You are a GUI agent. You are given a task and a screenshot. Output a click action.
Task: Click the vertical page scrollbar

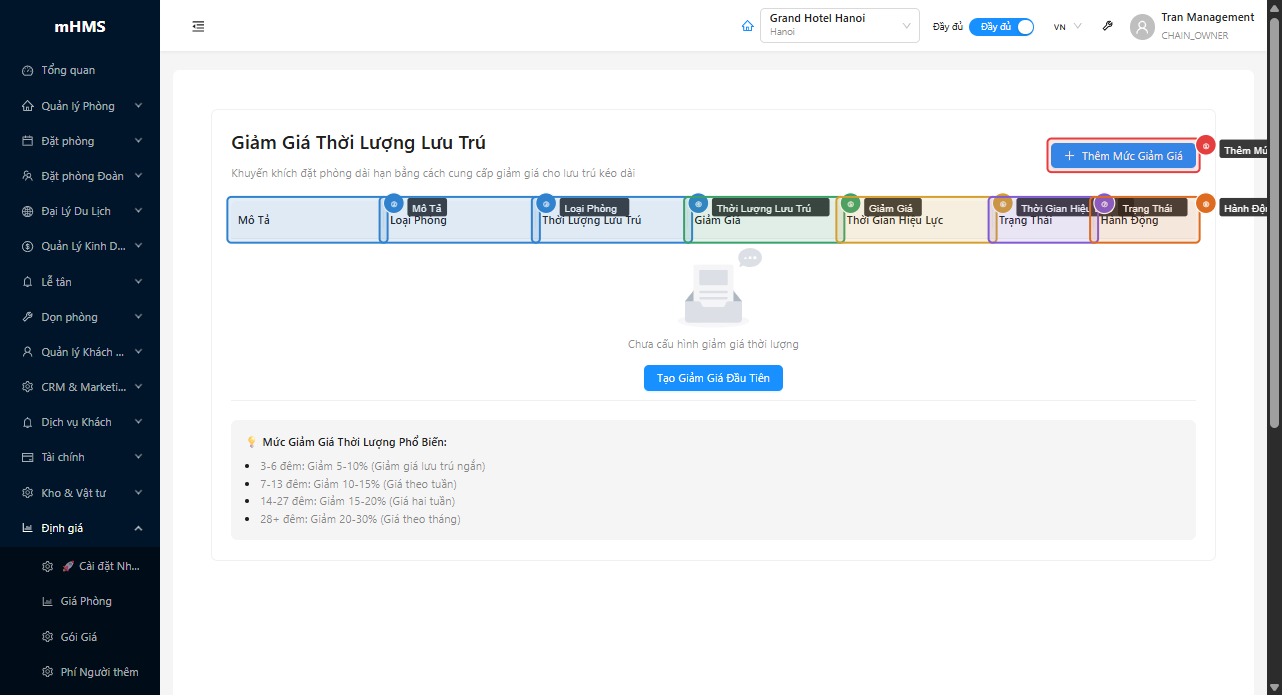[x=1274, y=220]
